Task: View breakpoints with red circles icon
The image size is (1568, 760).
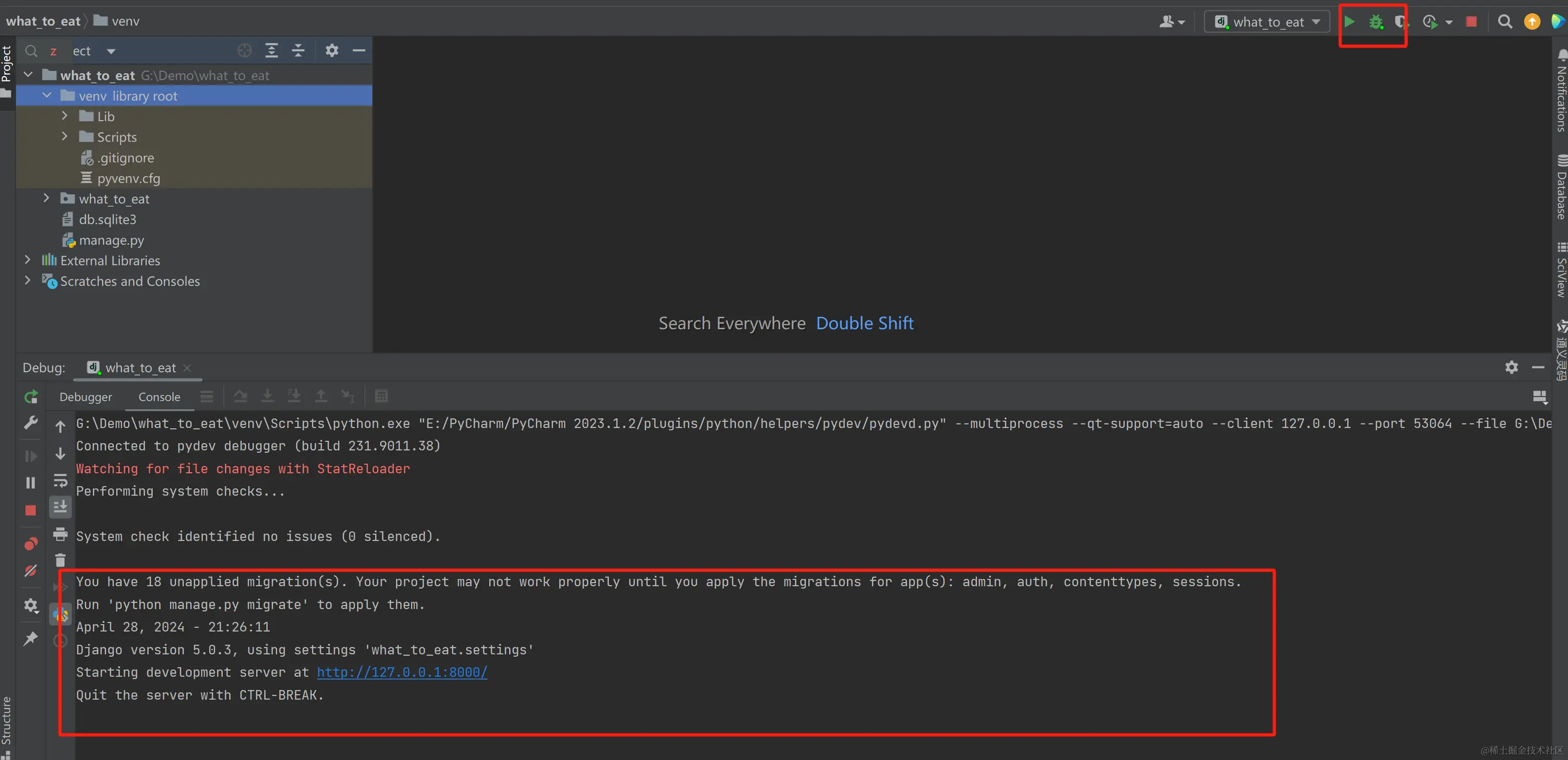Action: click(31, 543)
